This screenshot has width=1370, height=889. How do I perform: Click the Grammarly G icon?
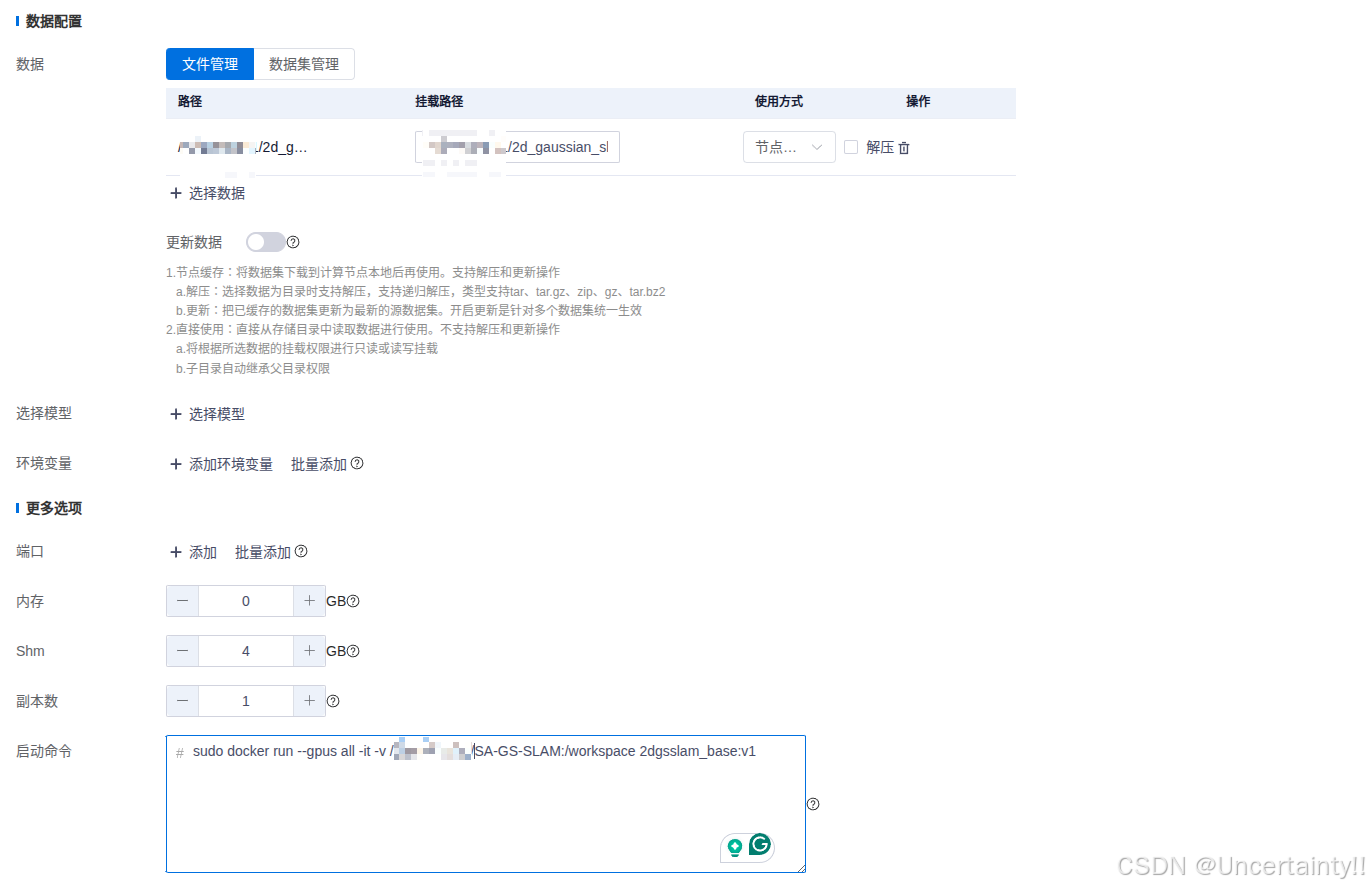[x=760, y=846]
